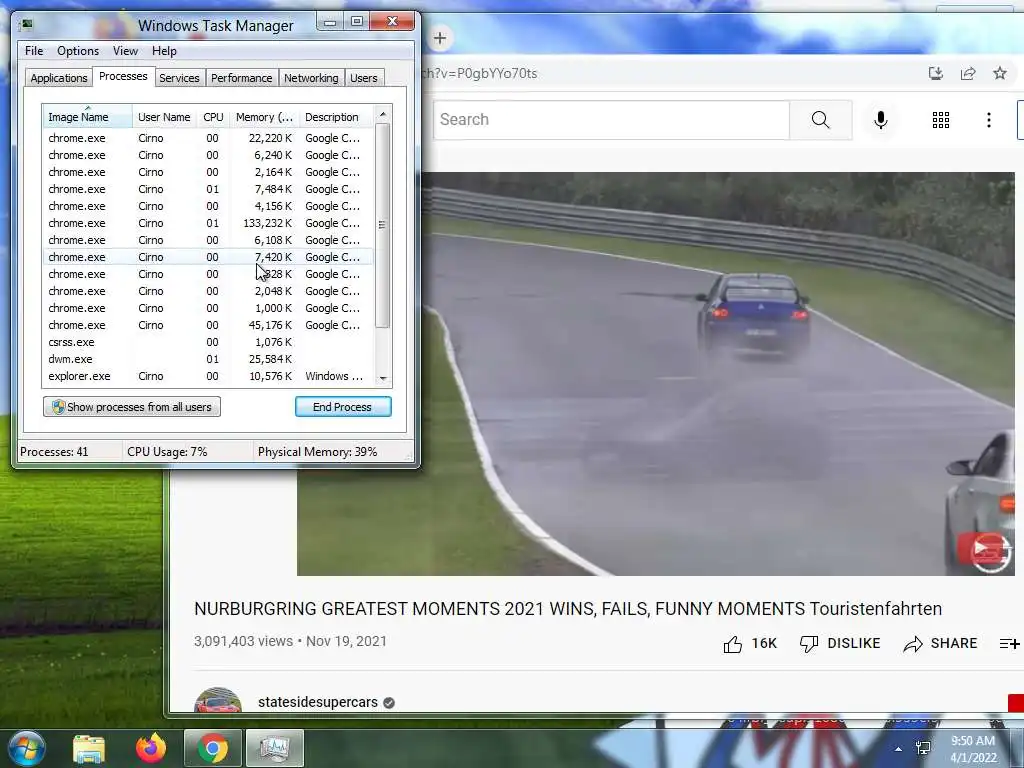Select chrome.exe using 7,484 K memory

tap(208, 189)
